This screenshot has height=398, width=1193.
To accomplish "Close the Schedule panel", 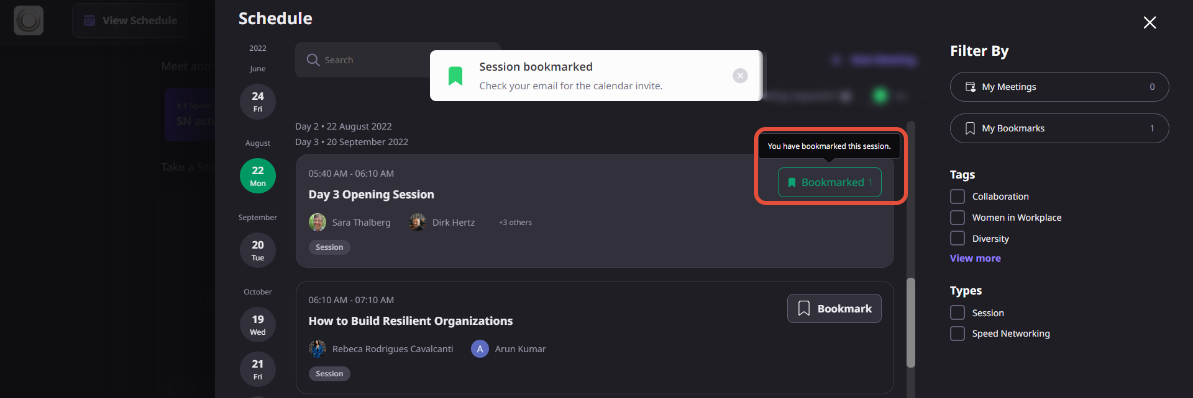I will pyautogui.click(x=1150, y=23).
